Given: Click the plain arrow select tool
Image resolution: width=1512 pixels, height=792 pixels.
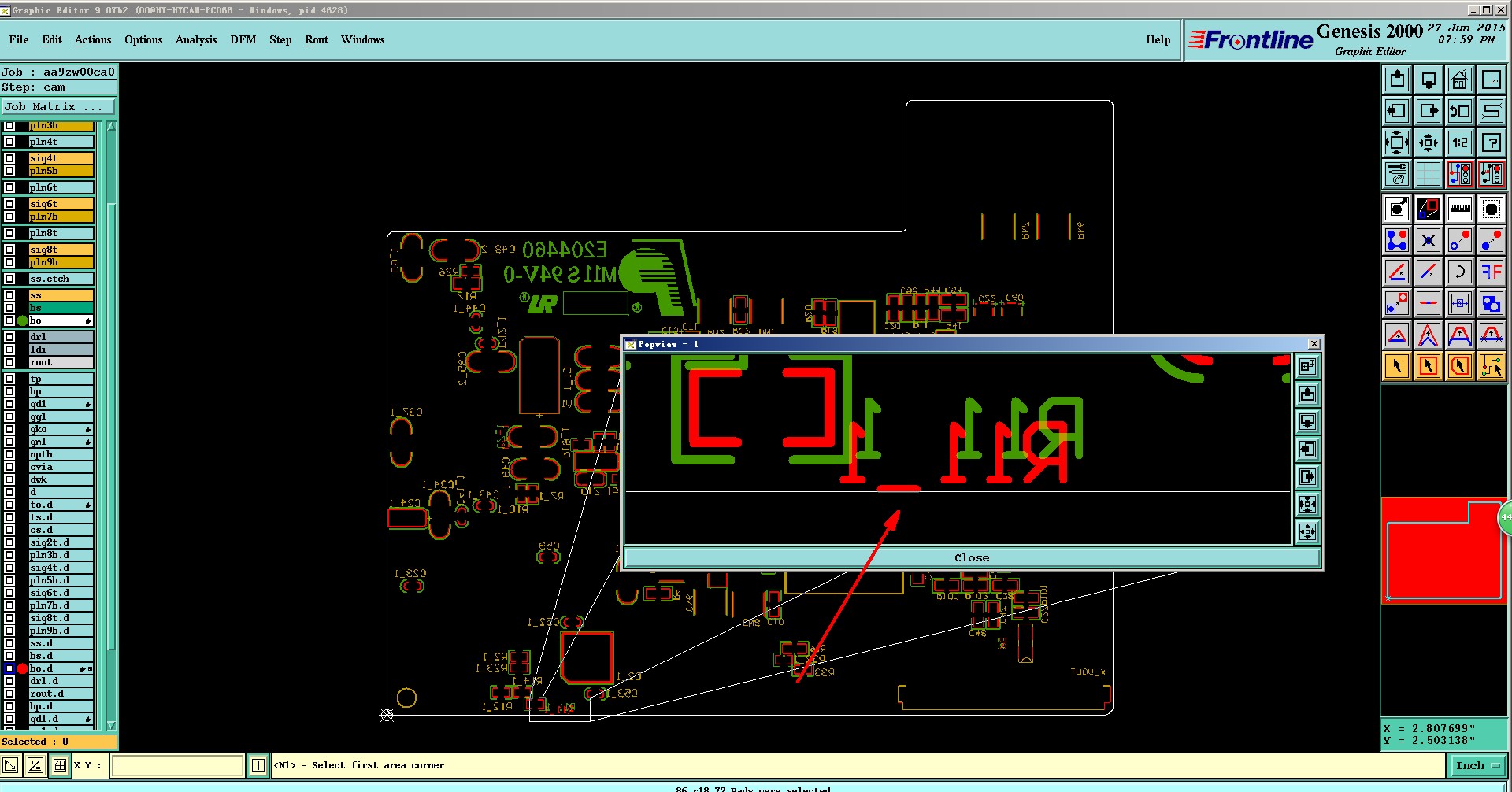Looking at the screenshot, I should 1397,366.
